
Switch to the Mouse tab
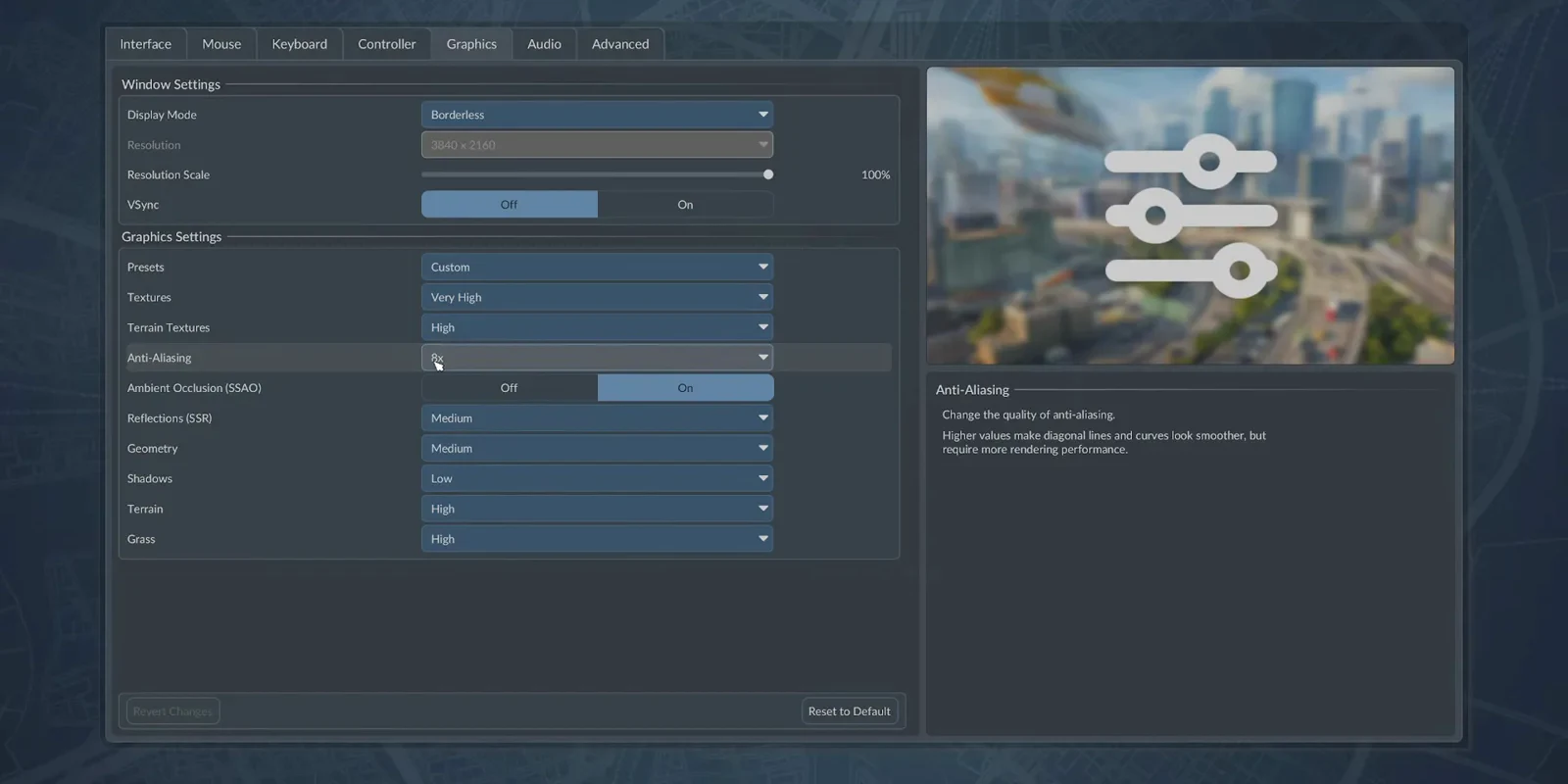[x=221, y=44]
